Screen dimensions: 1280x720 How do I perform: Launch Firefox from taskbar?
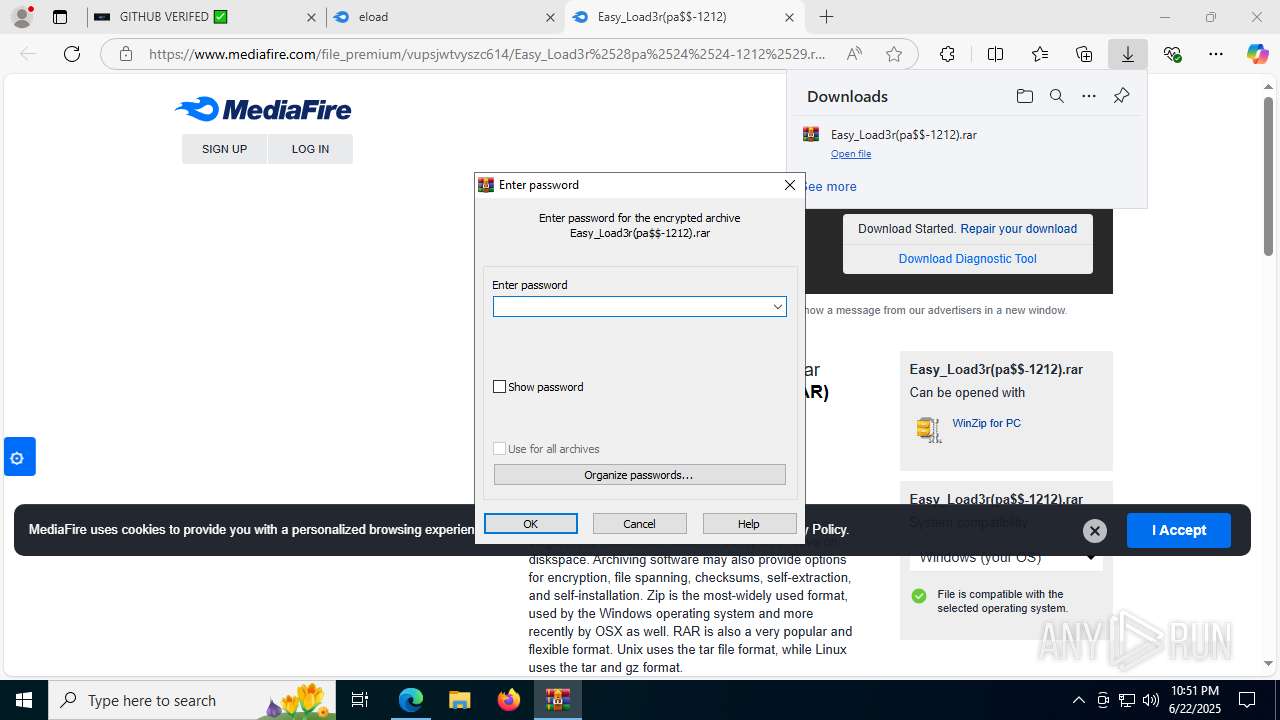coord(508,700)
